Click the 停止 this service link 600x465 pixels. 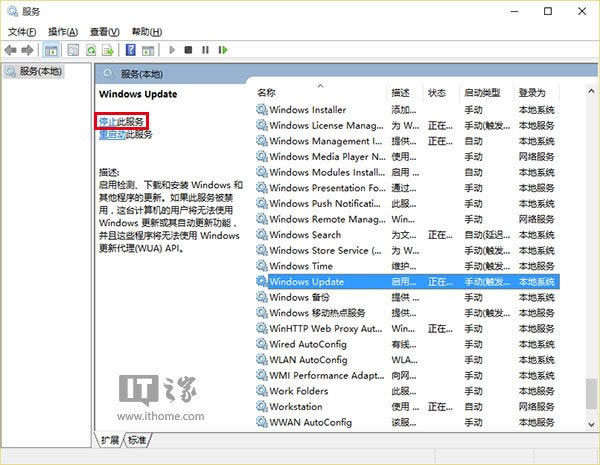point(108,121)
